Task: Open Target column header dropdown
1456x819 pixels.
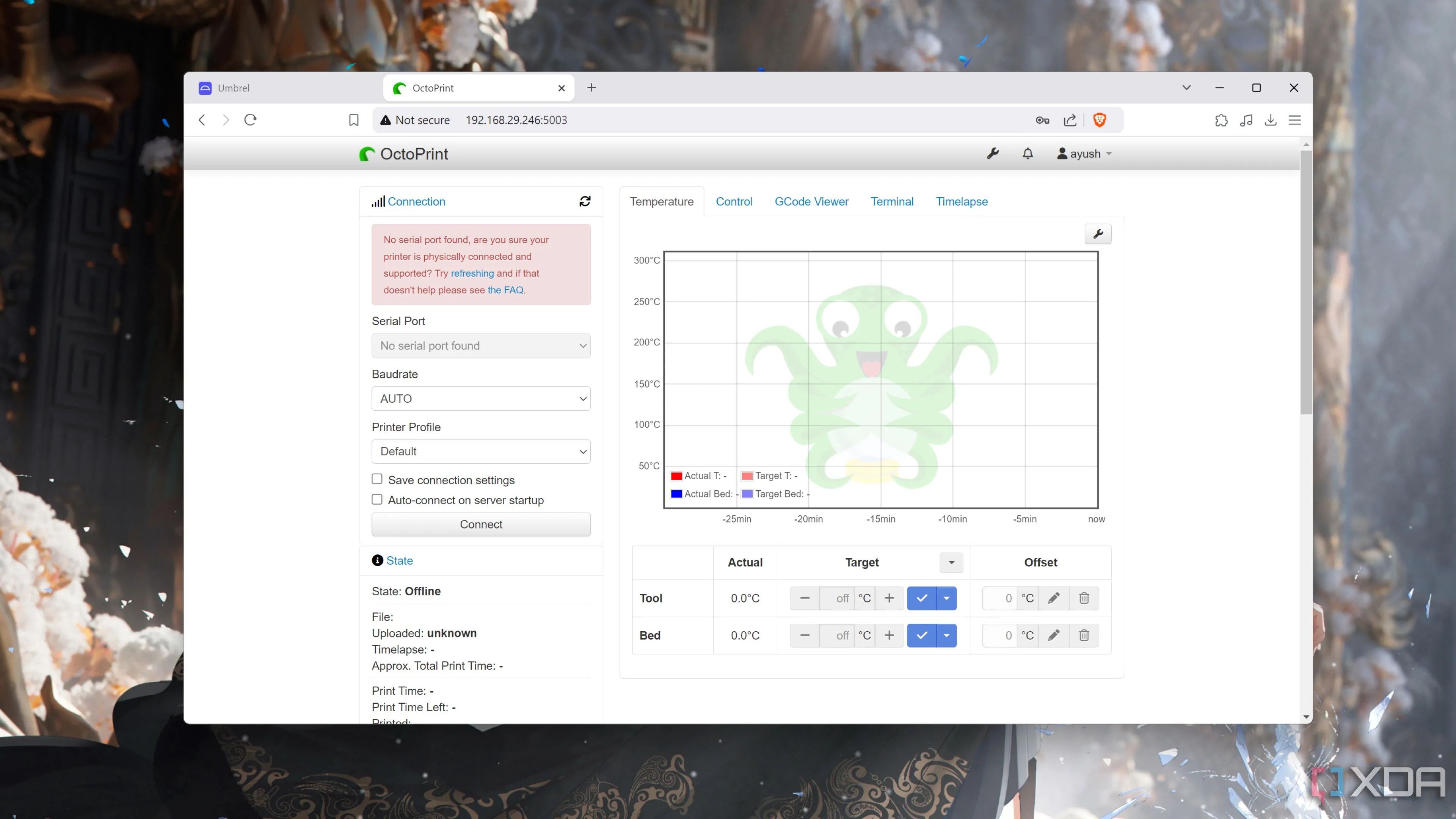Action: pyautogui.click(x=951, y=562)
